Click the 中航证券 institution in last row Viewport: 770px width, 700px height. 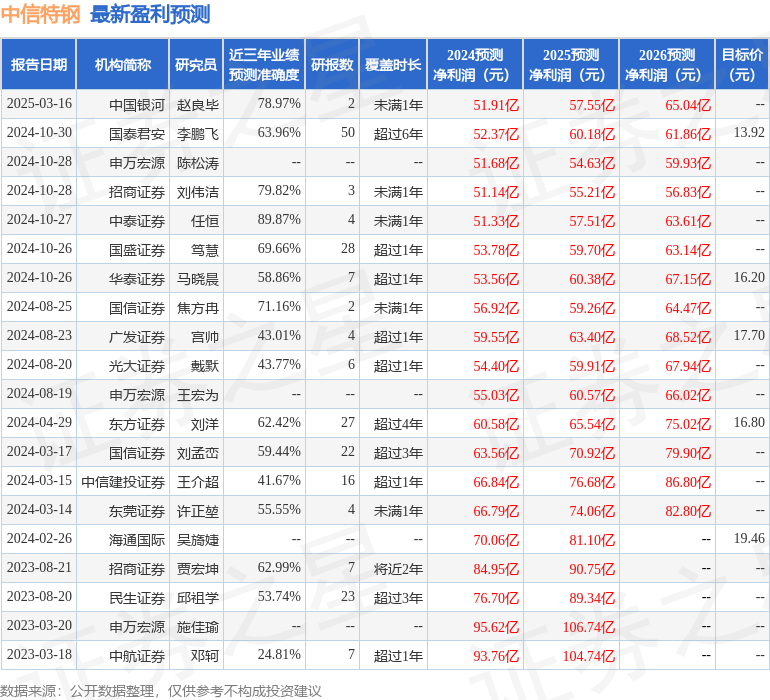137,656
